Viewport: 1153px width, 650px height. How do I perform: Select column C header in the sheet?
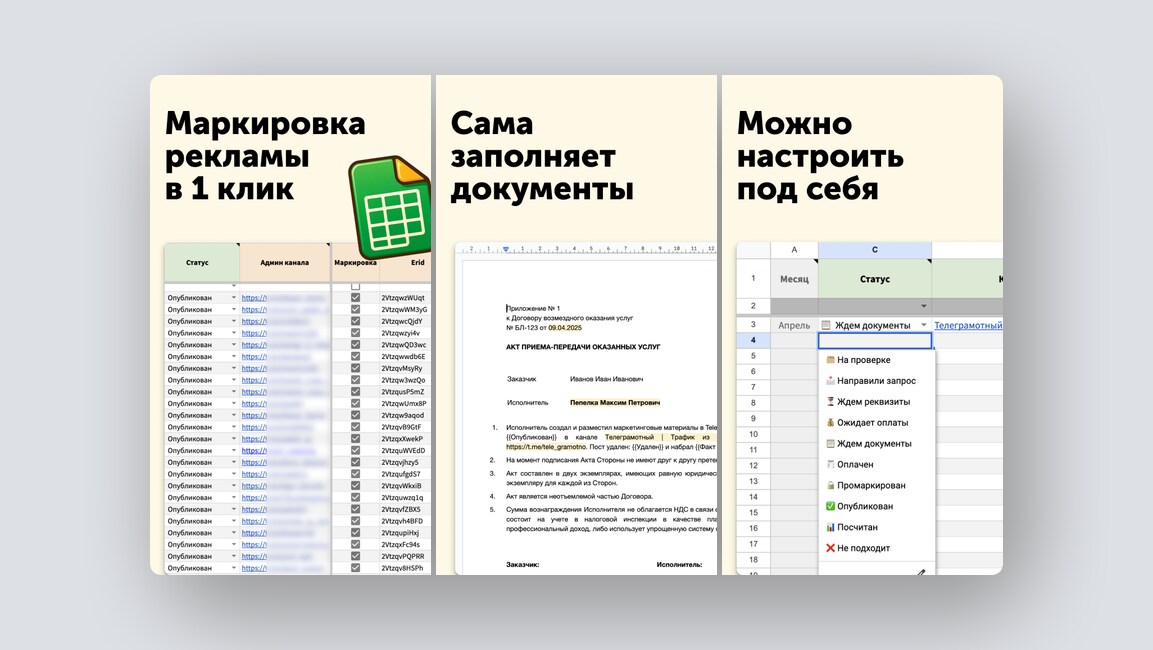(875, 250)
